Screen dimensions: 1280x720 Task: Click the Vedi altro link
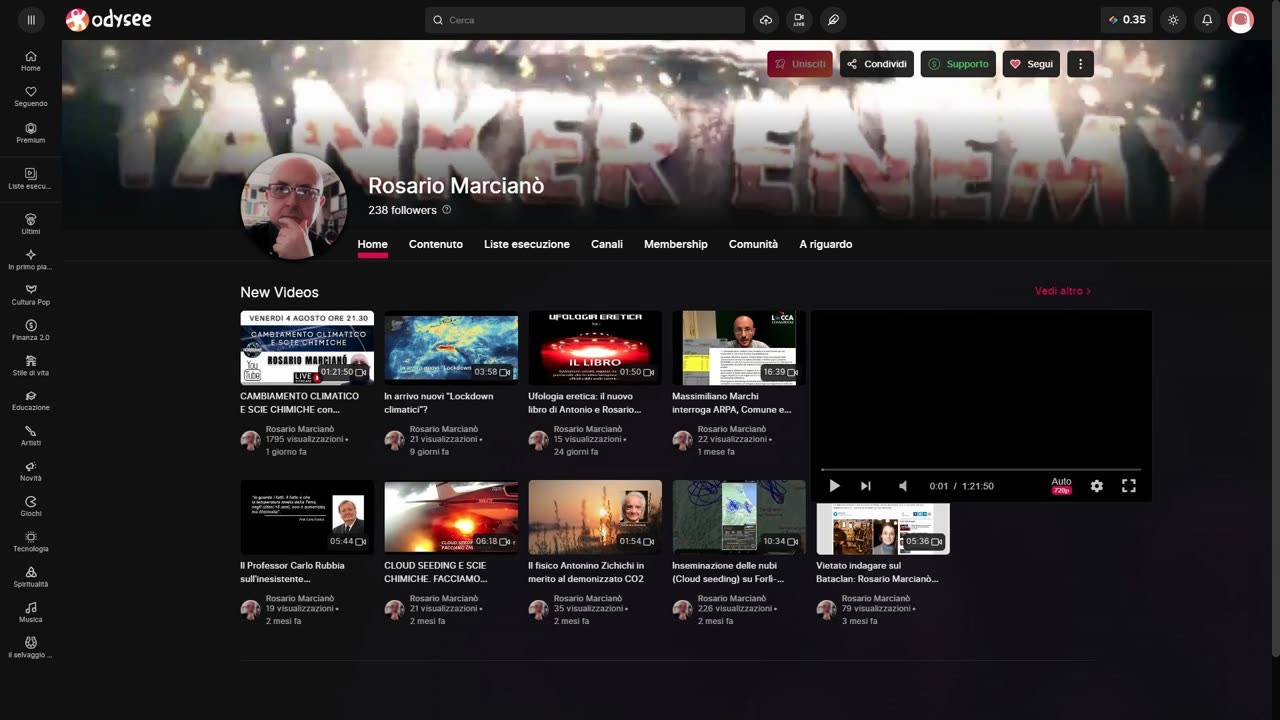tap(1063, 291)
